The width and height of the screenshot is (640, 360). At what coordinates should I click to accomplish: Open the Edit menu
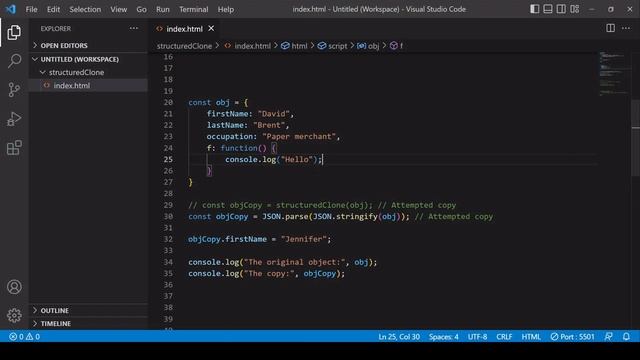coord(53,9)
